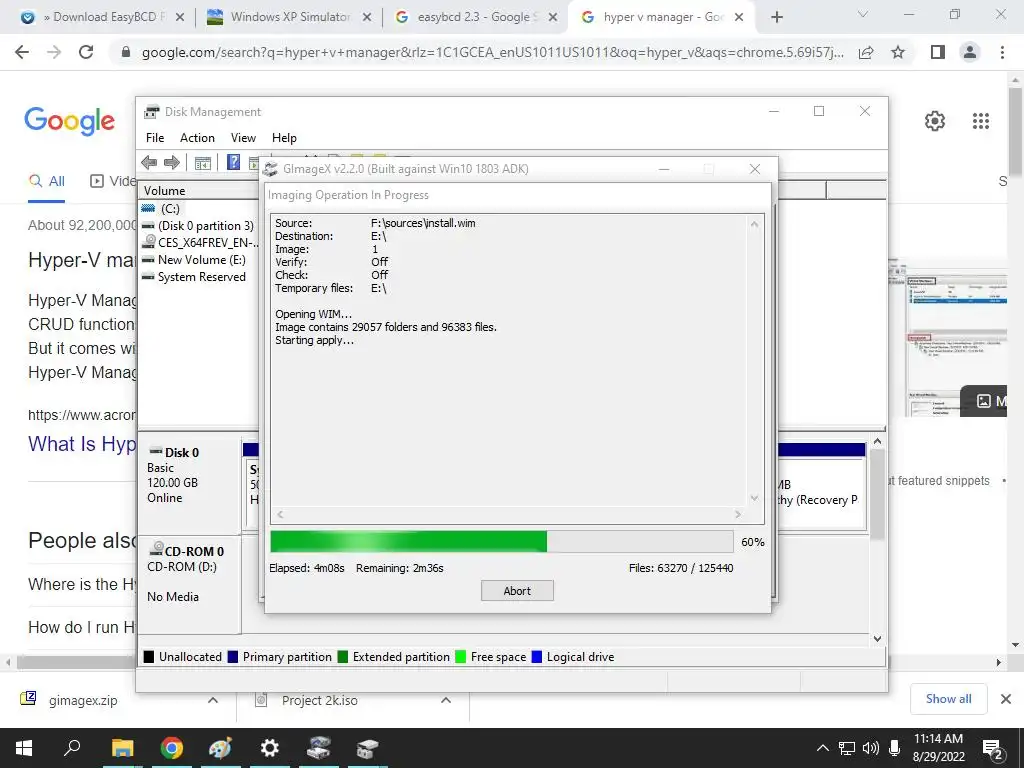Screen dimensions: 1024x768
Task: Click the Google logo
Action: click(x=70, y=121)
